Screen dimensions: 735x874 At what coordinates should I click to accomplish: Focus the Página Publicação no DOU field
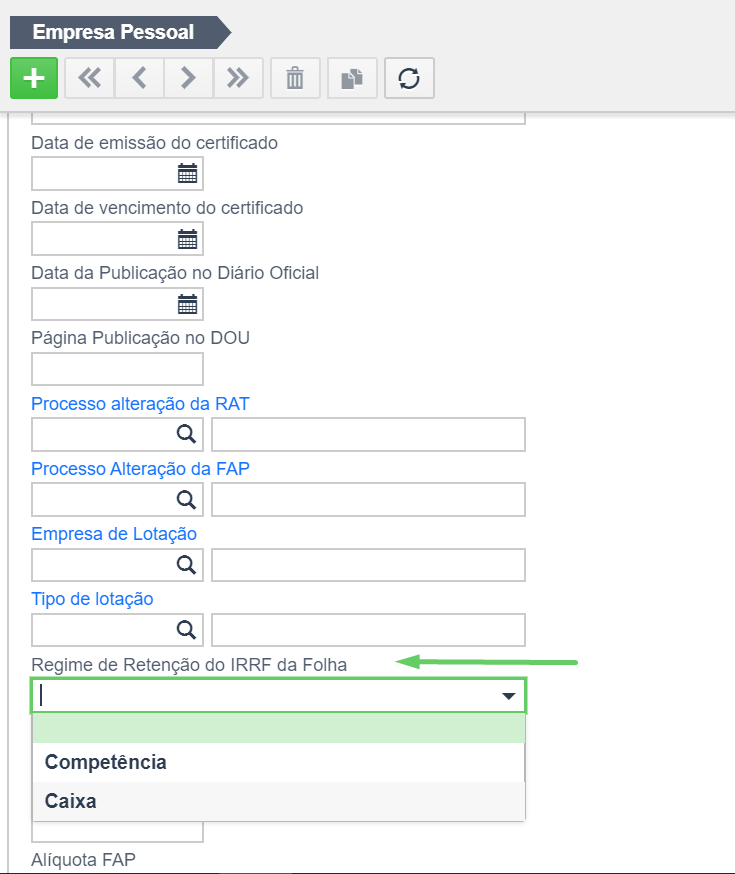[x=117, y=369]
